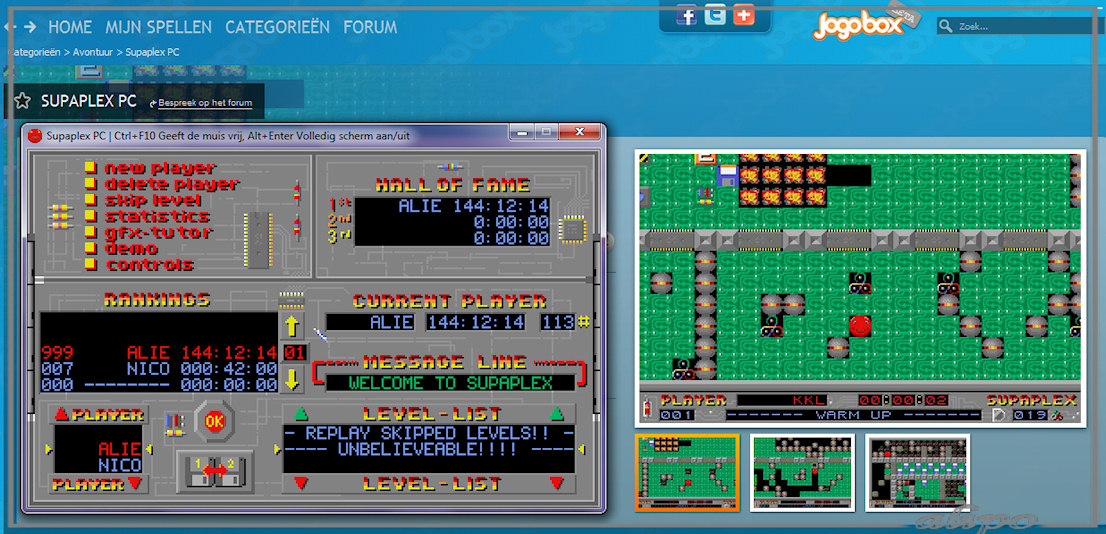Click ranking row 'ALIE 144:12:14'
Image resolution: width=1106 pixels, height=534 pixels.
159,352
